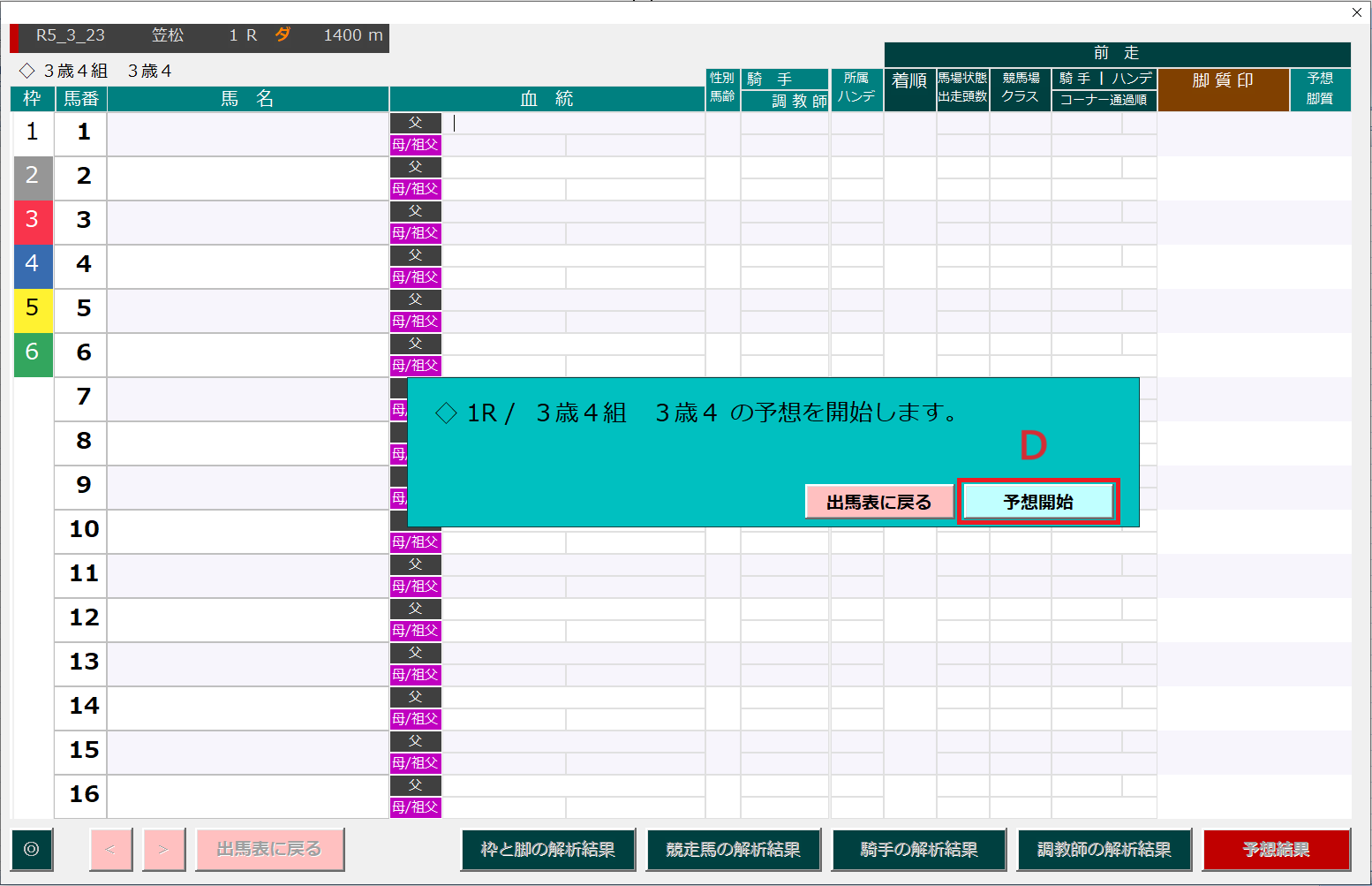Viewport: 1372px width, 886px height.
Task: Click the circle icon button at bottom left
Action: tap(32, 849)
